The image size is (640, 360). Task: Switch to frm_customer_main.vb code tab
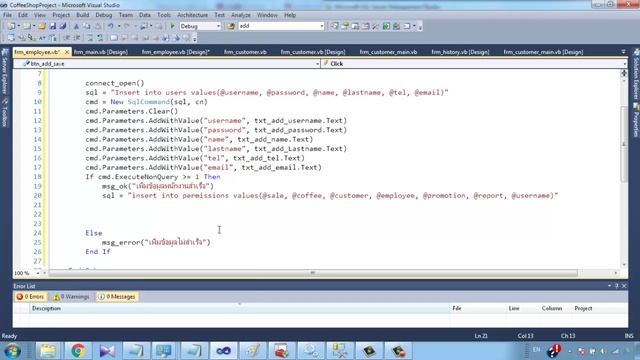(388, 52)
